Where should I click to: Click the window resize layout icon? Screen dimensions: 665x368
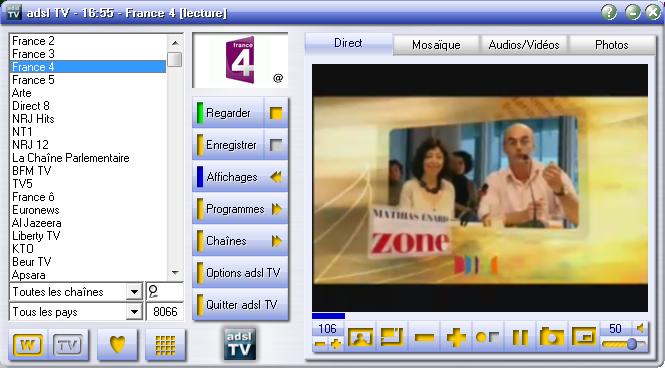click(392, 337)
